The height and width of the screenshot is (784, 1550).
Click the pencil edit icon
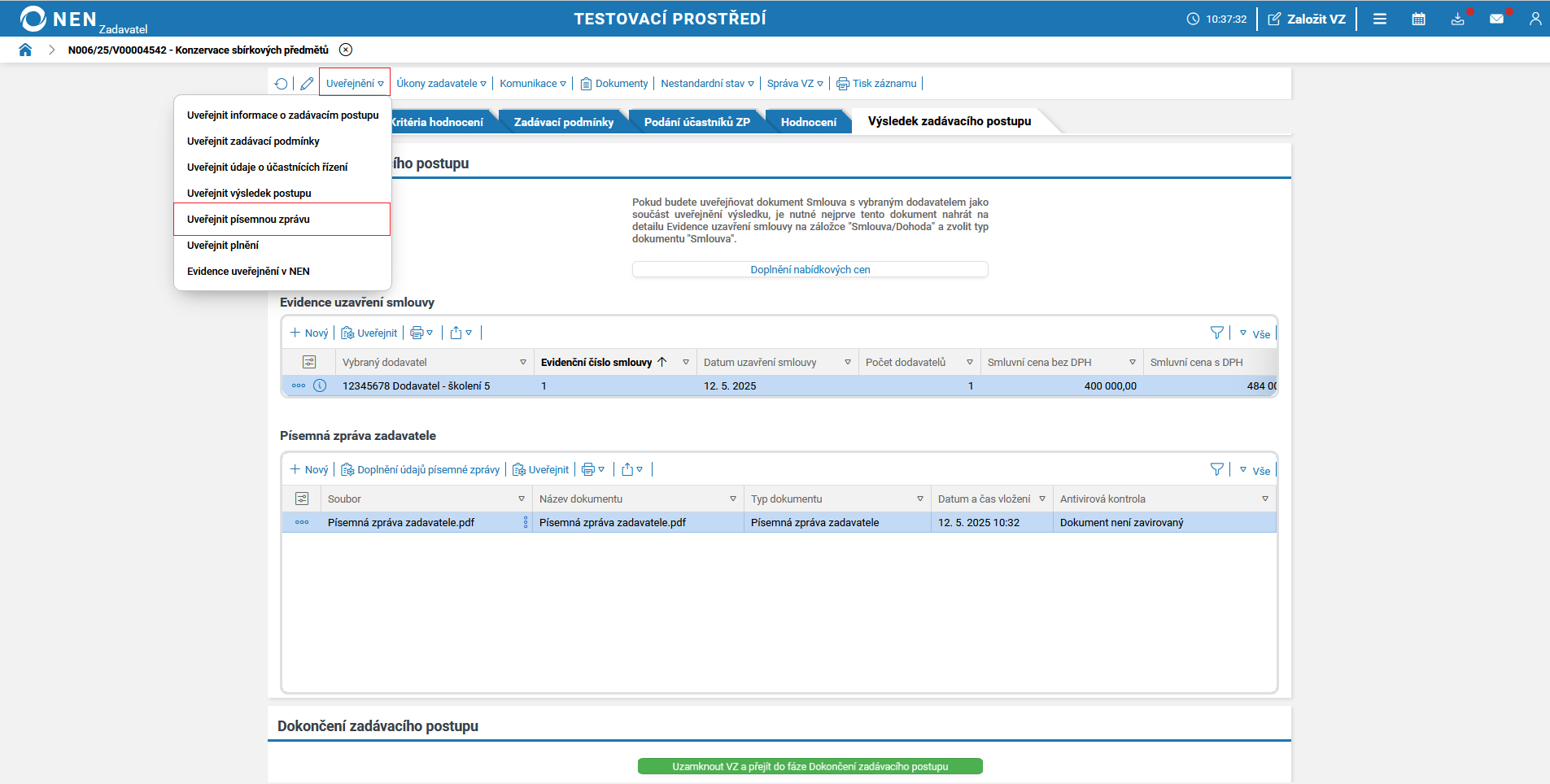307,84
